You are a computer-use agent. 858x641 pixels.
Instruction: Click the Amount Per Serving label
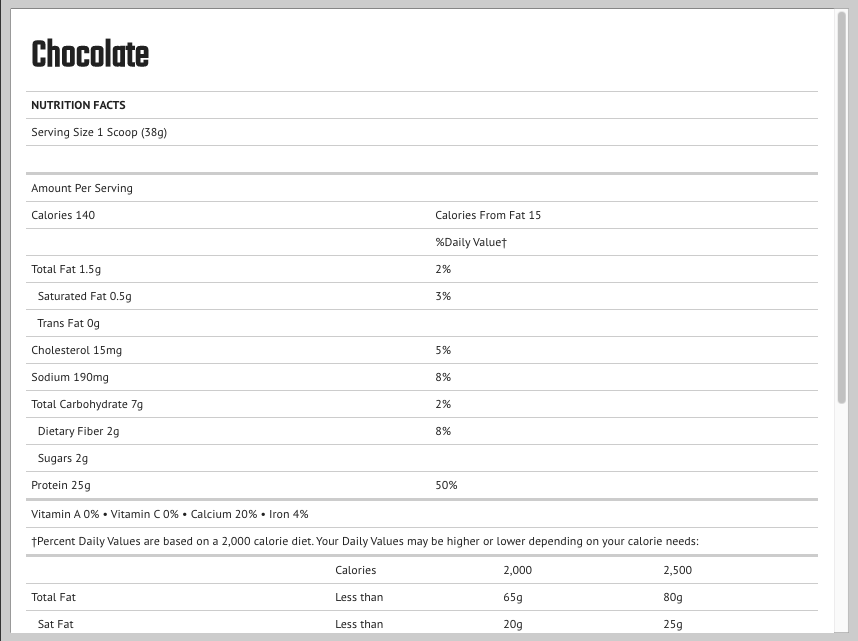click(82, 188)
